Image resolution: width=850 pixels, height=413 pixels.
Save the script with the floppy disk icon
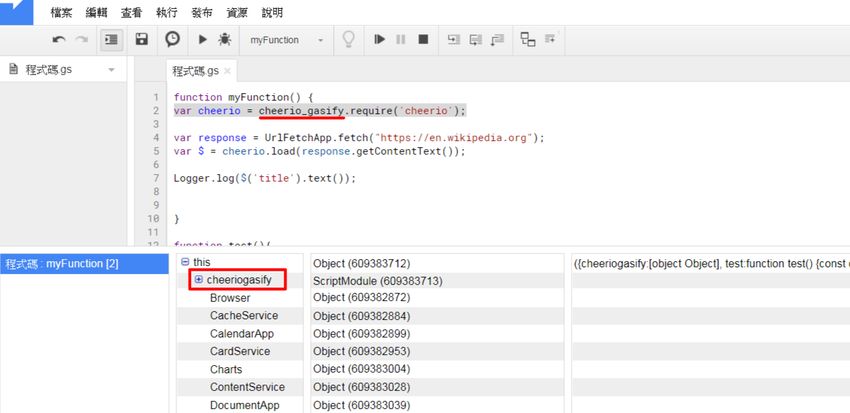(x=142, y=39)
